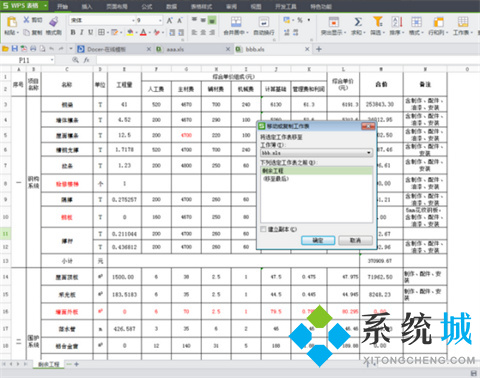The height and width of the screenshot is (378, 480).
Task: Click the confirm OK button in dialog
Action: click(x=318, y=240)
